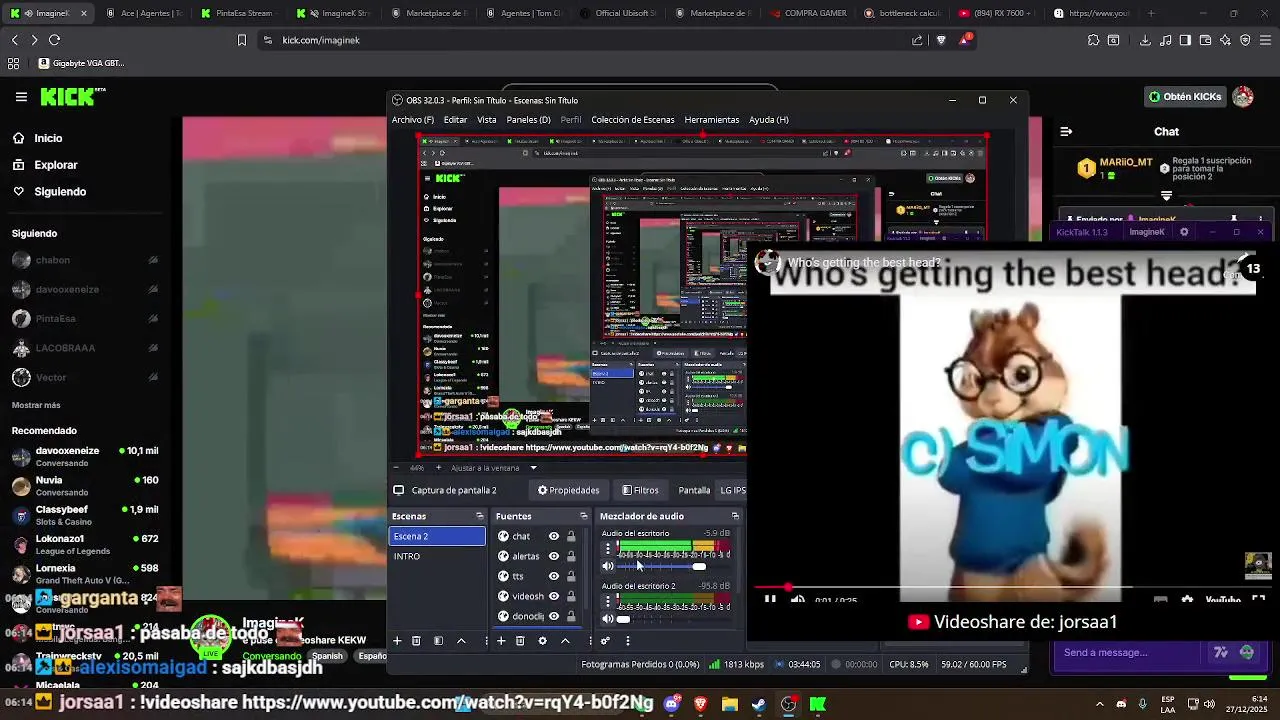Open source properties gear in Fuentes toolbar

542,641
